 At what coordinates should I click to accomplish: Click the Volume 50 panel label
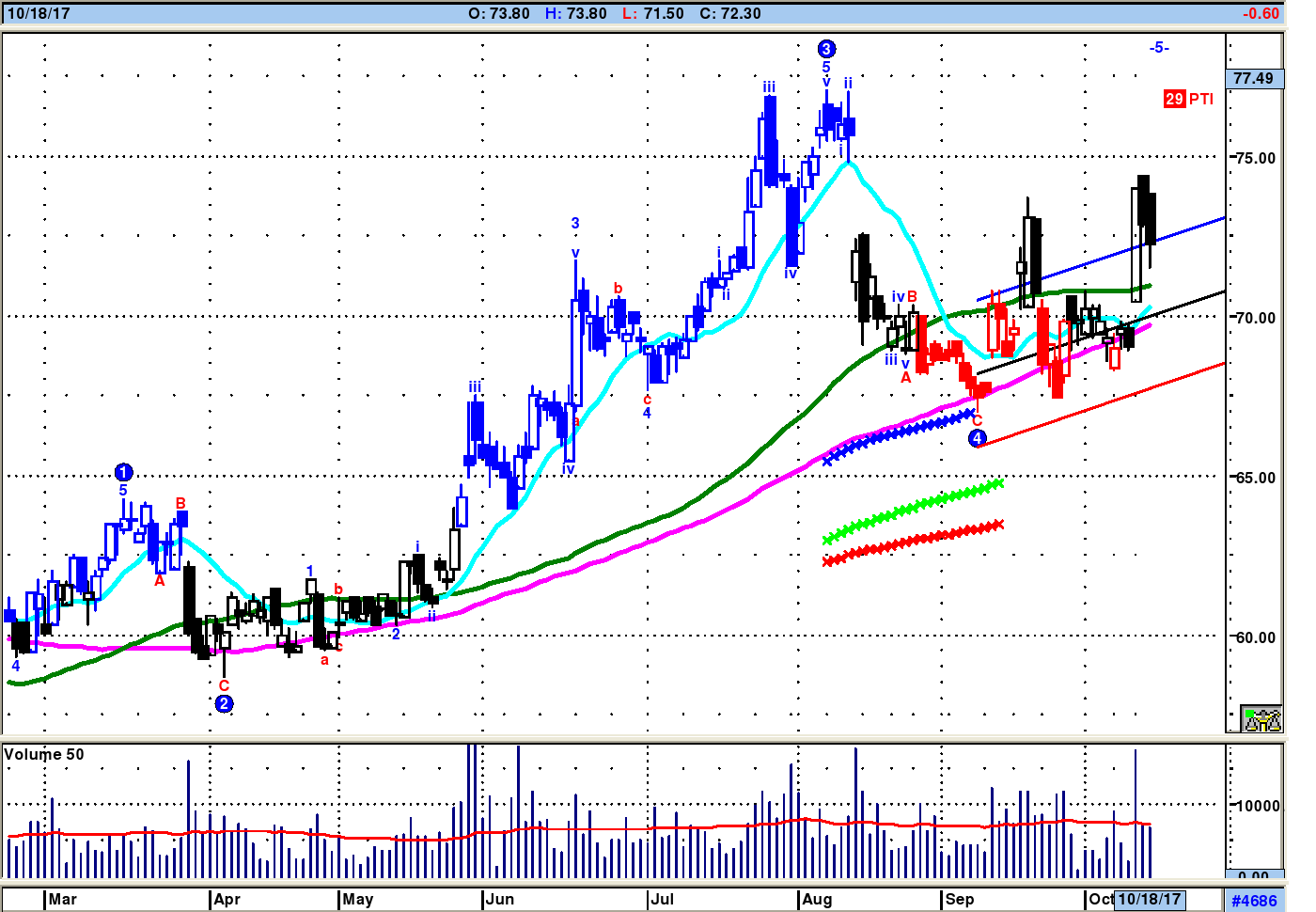tap(44, 754)
